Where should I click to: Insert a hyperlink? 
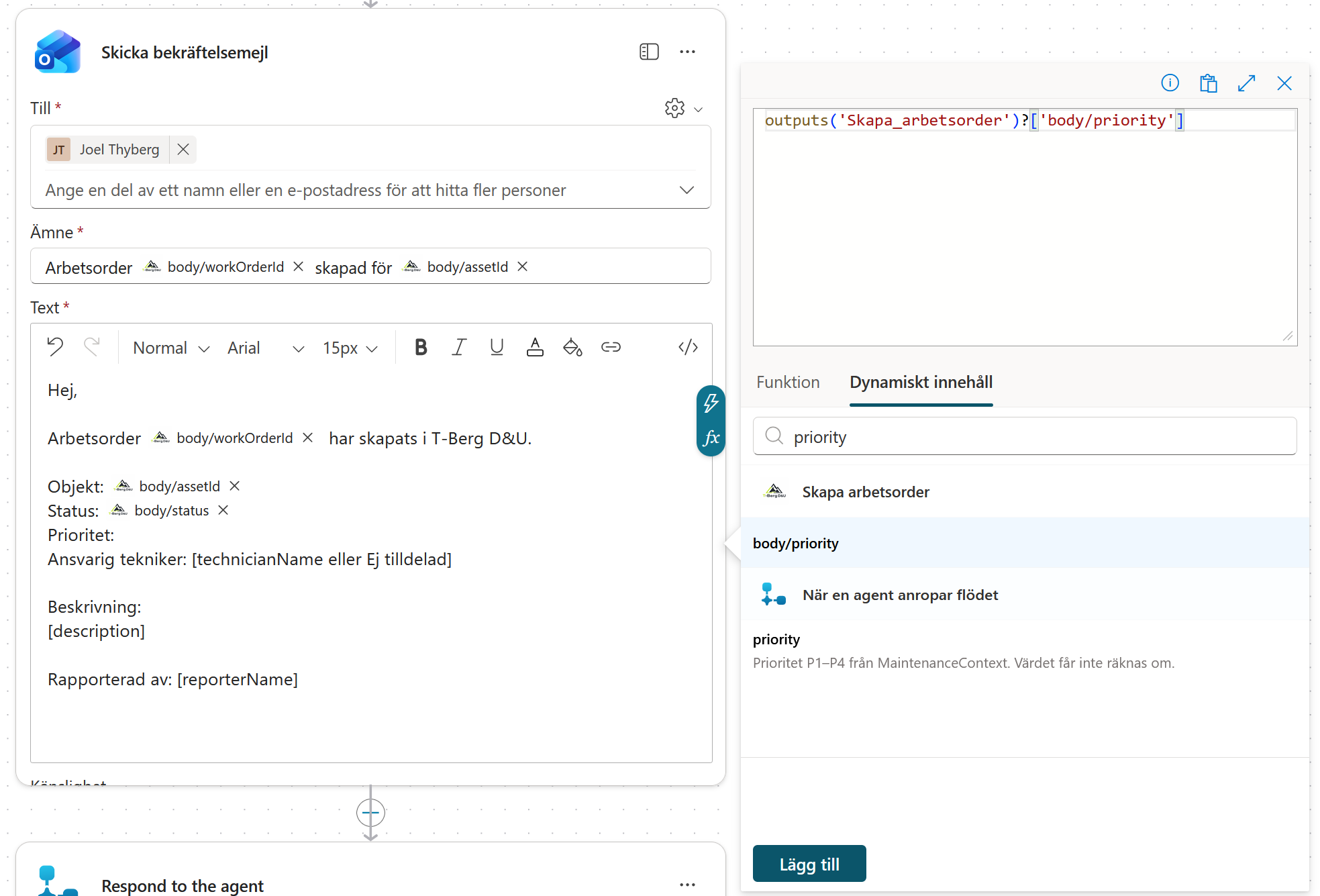[x=611, y=347]
